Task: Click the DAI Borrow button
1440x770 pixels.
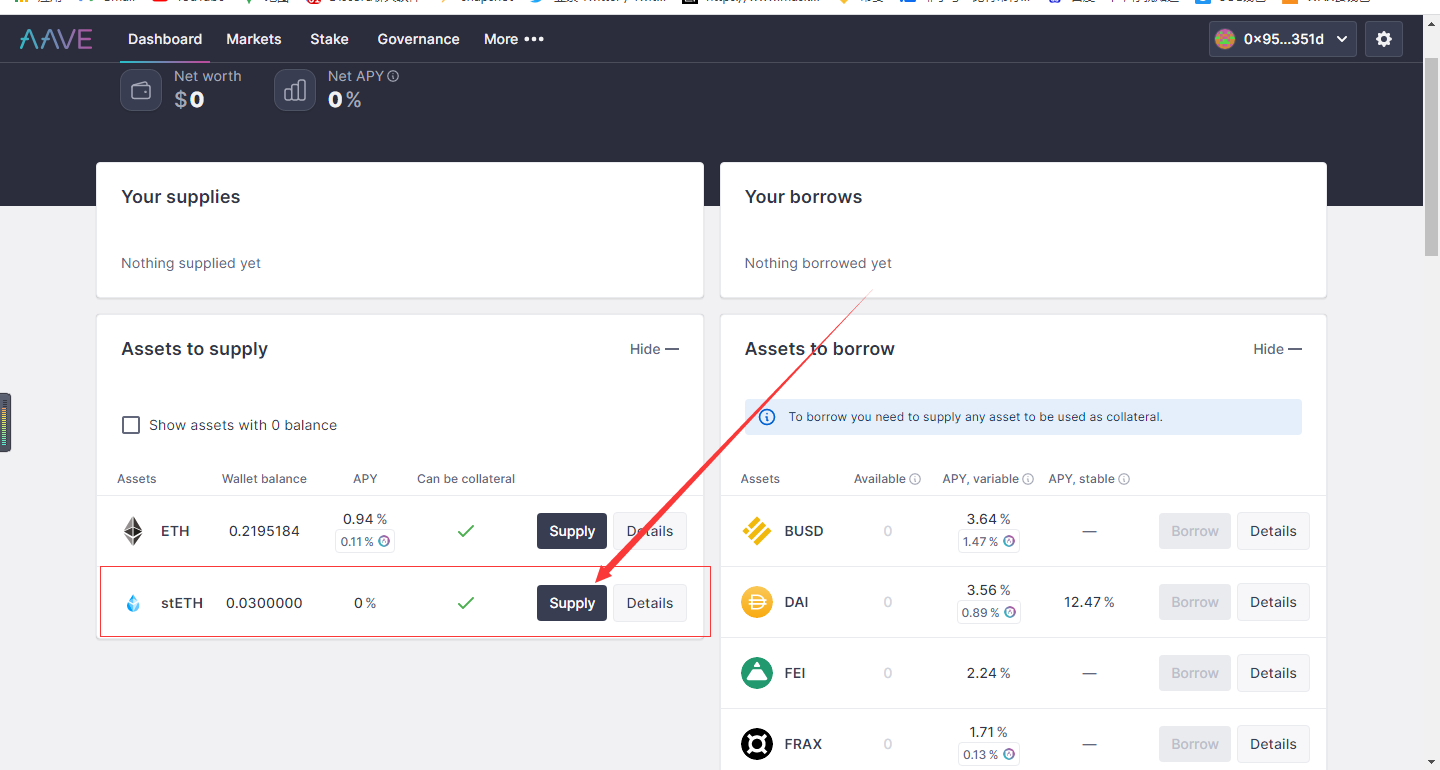Action: 1195,602
